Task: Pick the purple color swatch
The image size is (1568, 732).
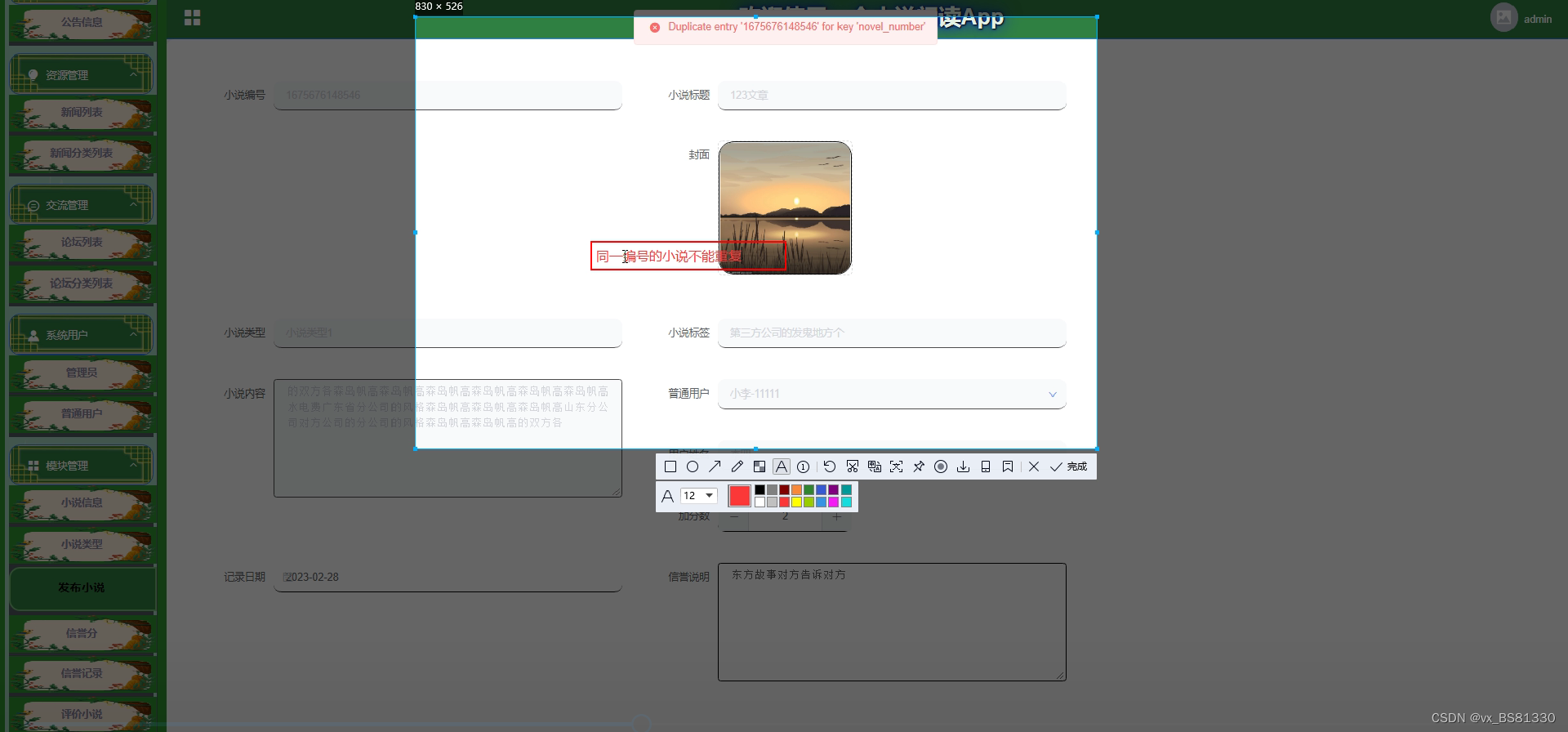Action: pos(834,490)
